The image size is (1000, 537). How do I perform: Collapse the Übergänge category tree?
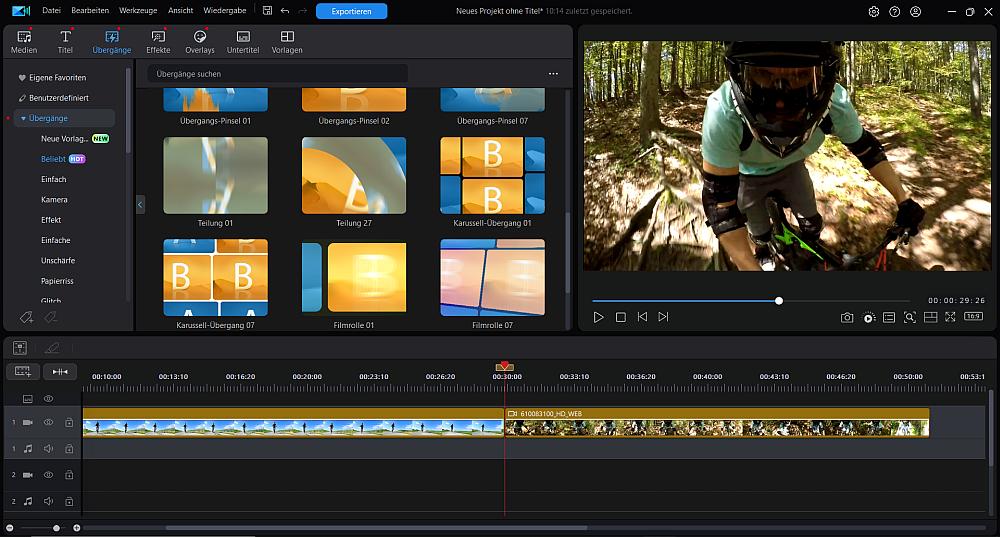[23, 118]
